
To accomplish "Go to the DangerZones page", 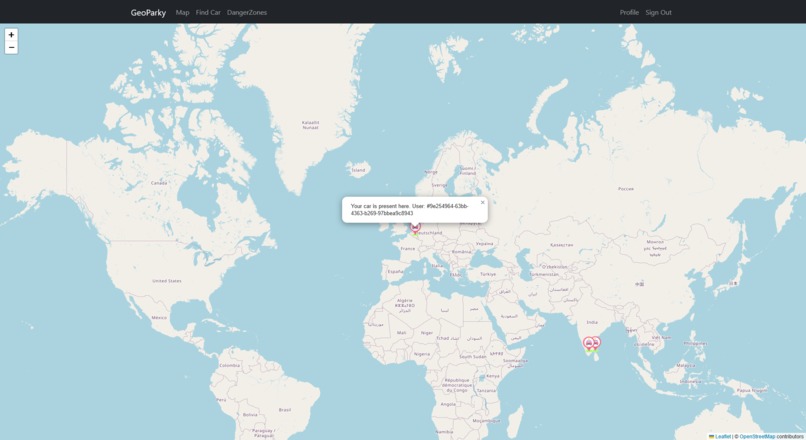I will [247, 12].
